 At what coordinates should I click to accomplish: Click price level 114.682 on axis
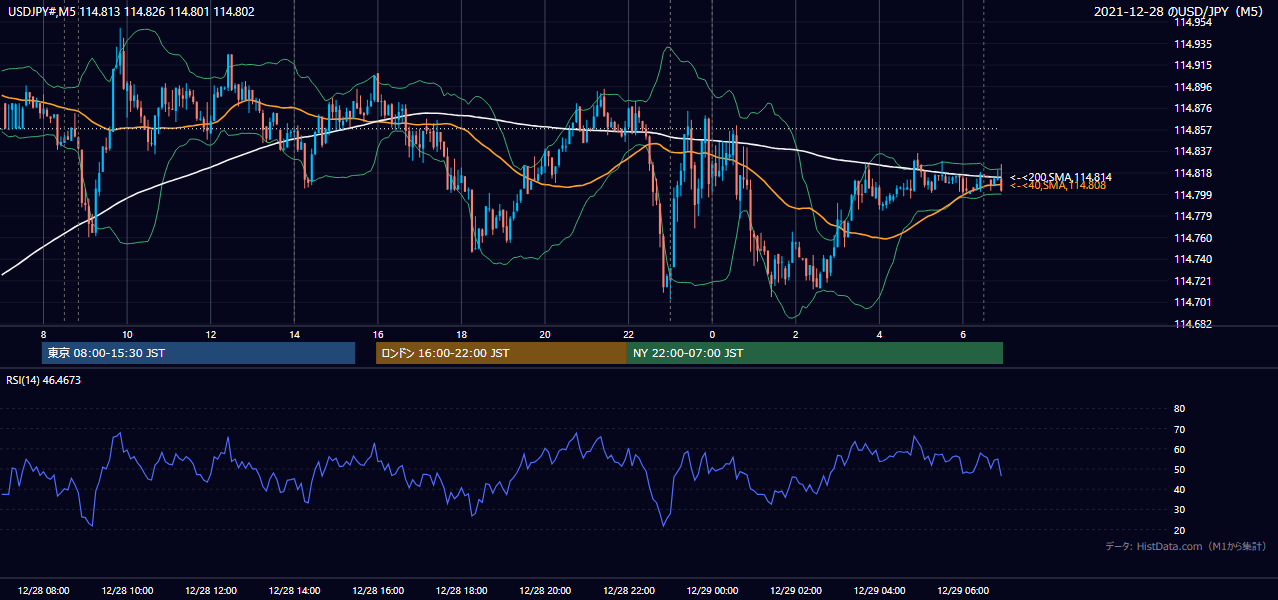click(x=1192, y=324)
